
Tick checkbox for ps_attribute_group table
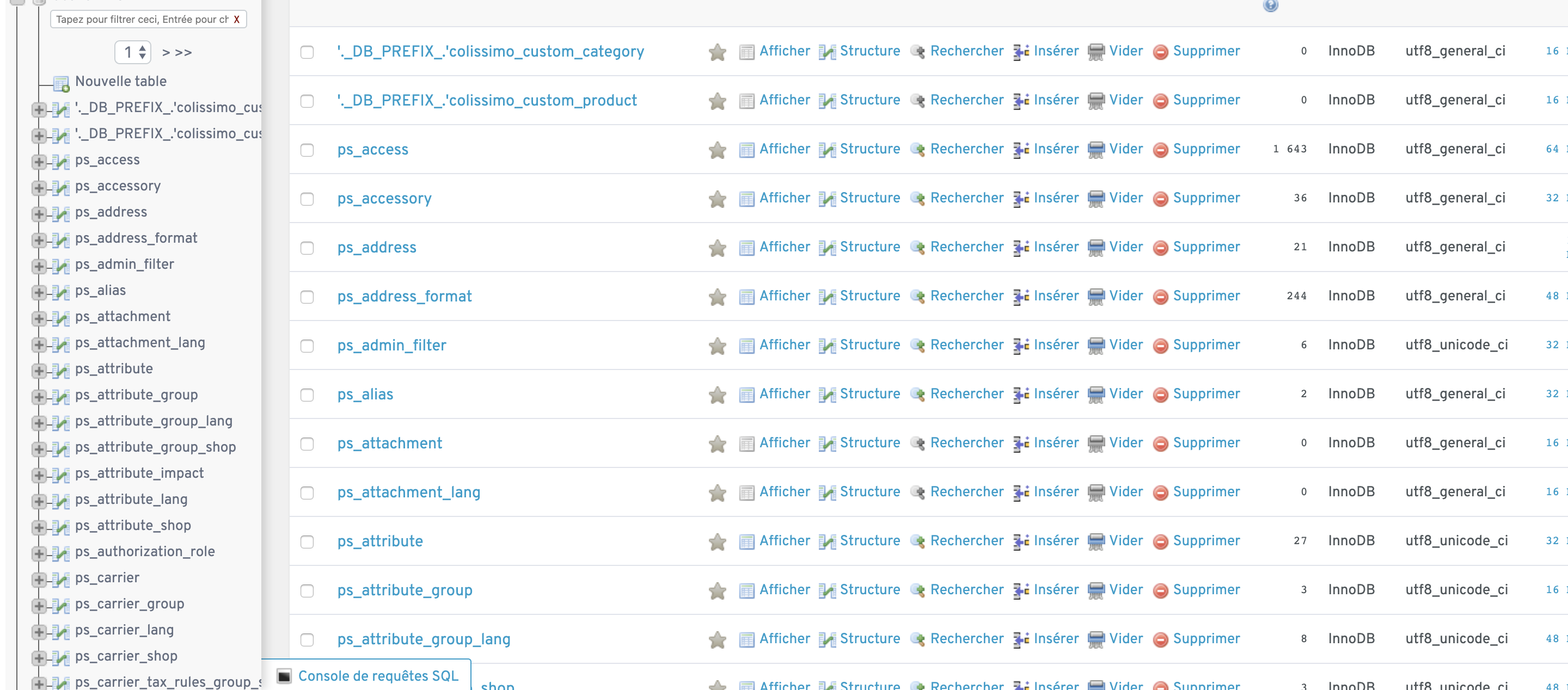pyautogui.click(x=308, y=591)
